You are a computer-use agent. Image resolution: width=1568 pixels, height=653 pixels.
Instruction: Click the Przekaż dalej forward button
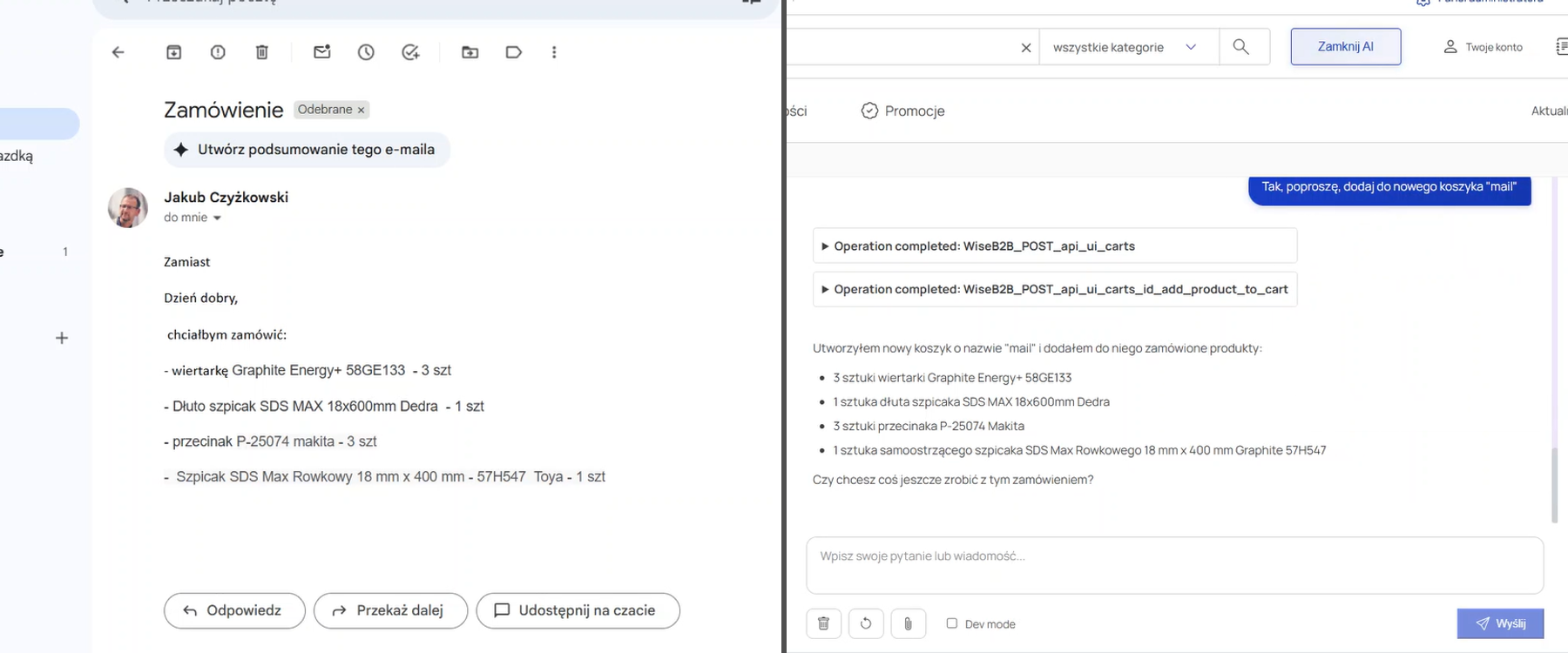390,610
